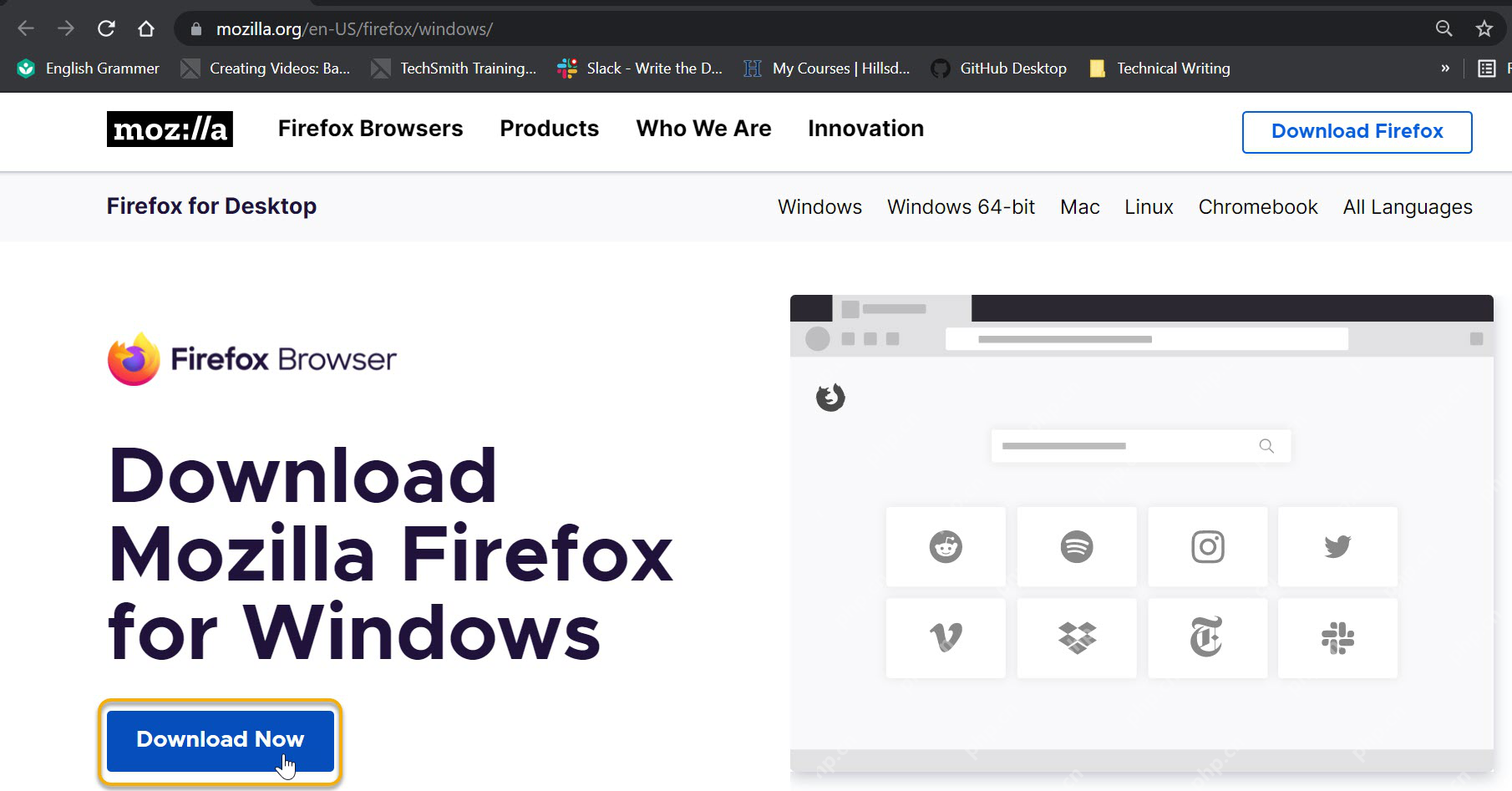
Task: Bookmark this page with the star icon
Action: point(1484,28)
